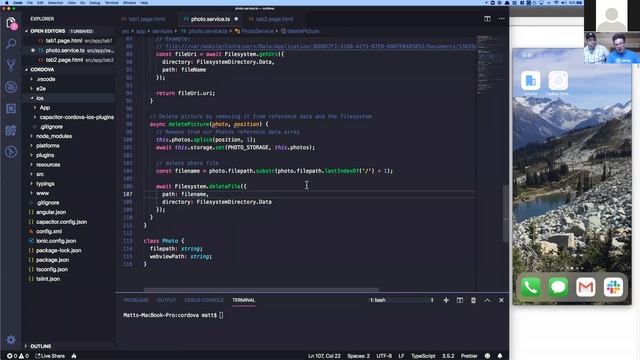Open the Code menu in menu bar
The height and width of the screenshot is (360, 640).
(x=18, y=2)
